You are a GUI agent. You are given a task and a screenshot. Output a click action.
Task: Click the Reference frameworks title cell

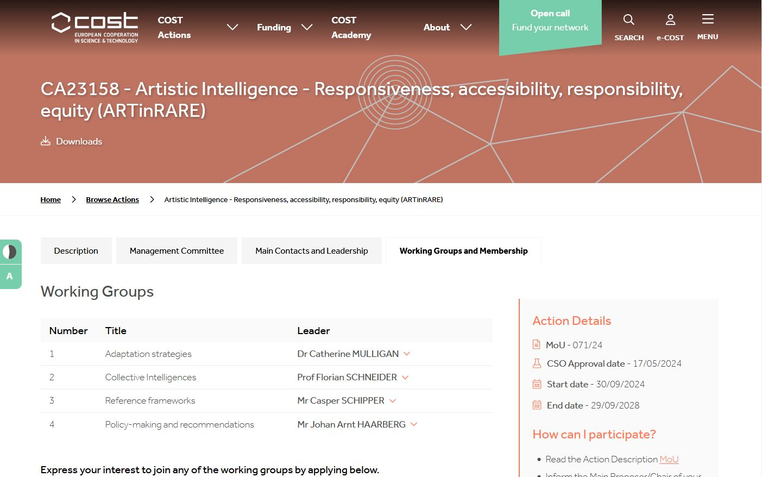[150, 401]
